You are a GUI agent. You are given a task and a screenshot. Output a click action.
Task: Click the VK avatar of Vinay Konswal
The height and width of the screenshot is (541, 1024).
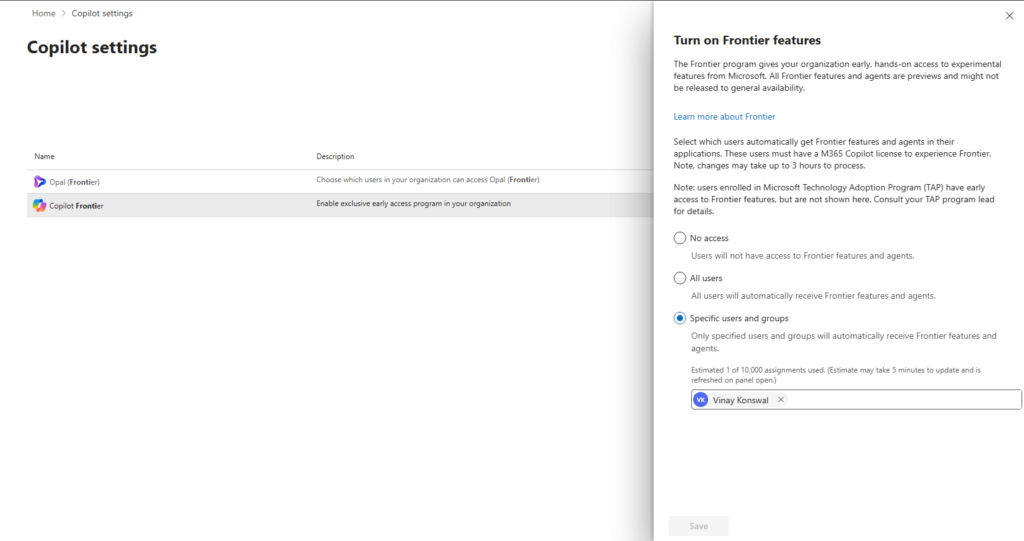click(x=701, y=400)
